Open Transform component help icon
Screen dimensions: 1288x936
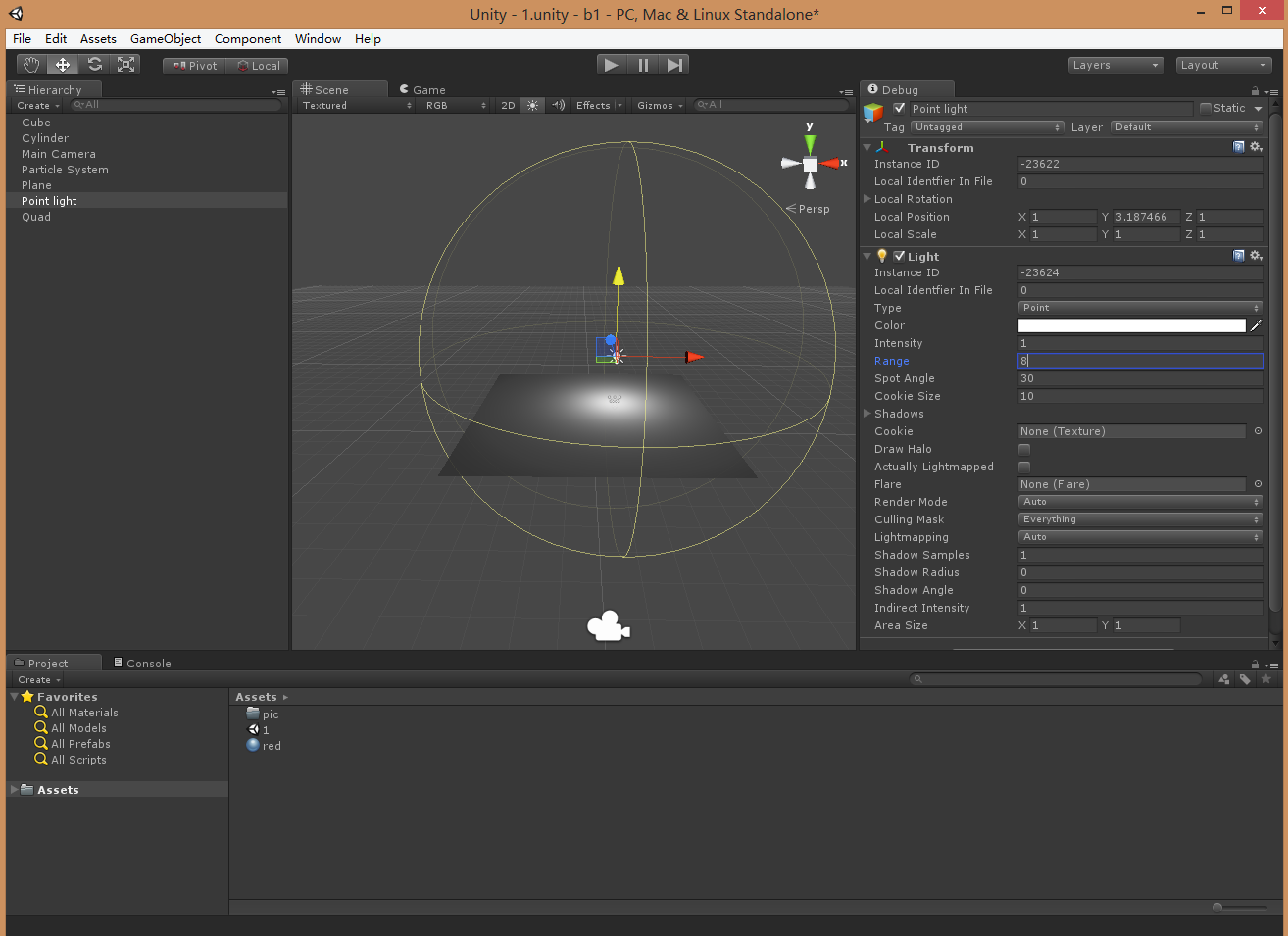point(1239,147)
